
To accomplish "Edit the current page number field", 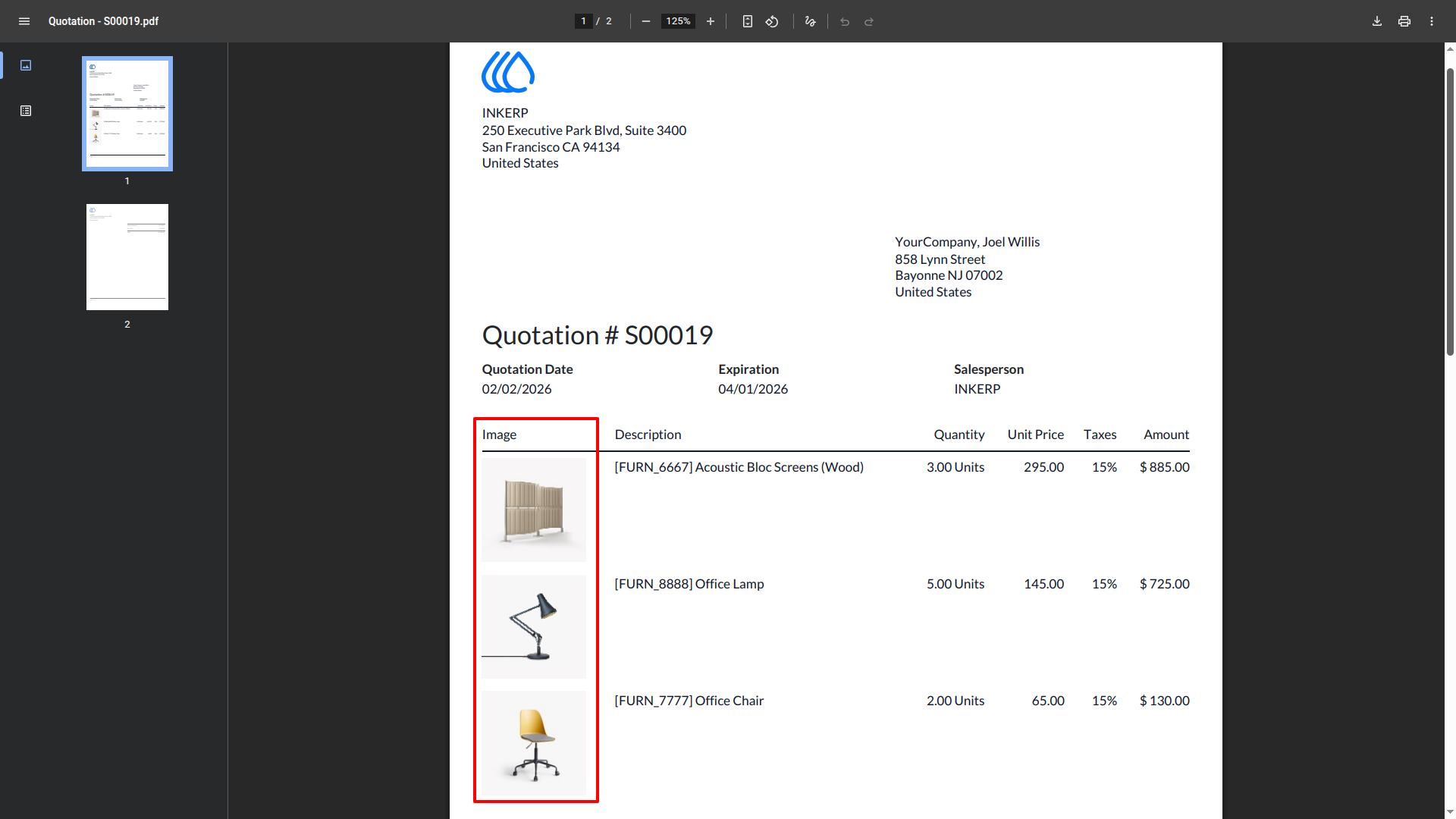I will (x=583, y=21).
